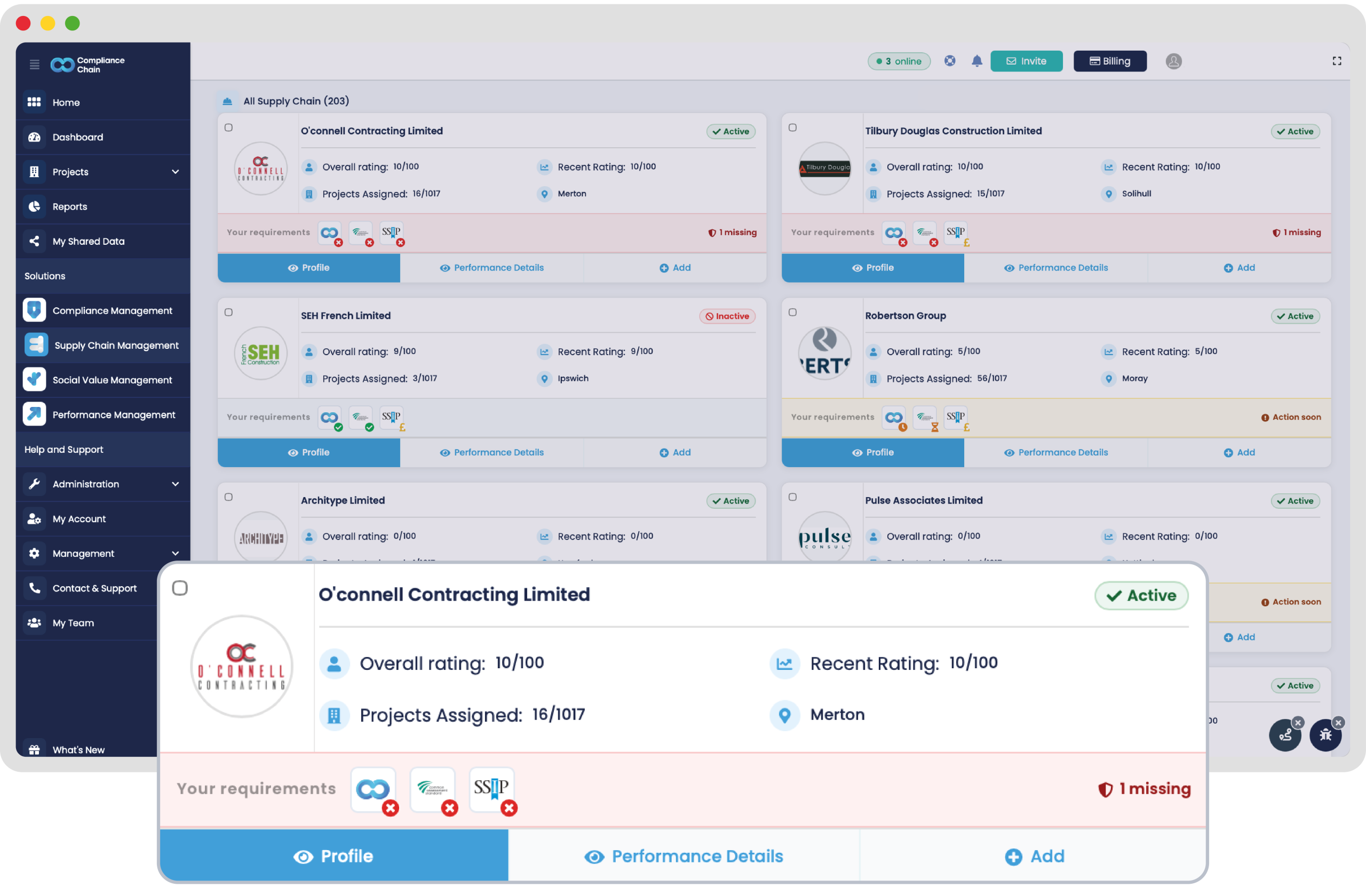This screenshot has height=896, width=1366.
Task: Select the Tilbury Douglas Construction Limited checkbox
Action: tap(792, 127)
